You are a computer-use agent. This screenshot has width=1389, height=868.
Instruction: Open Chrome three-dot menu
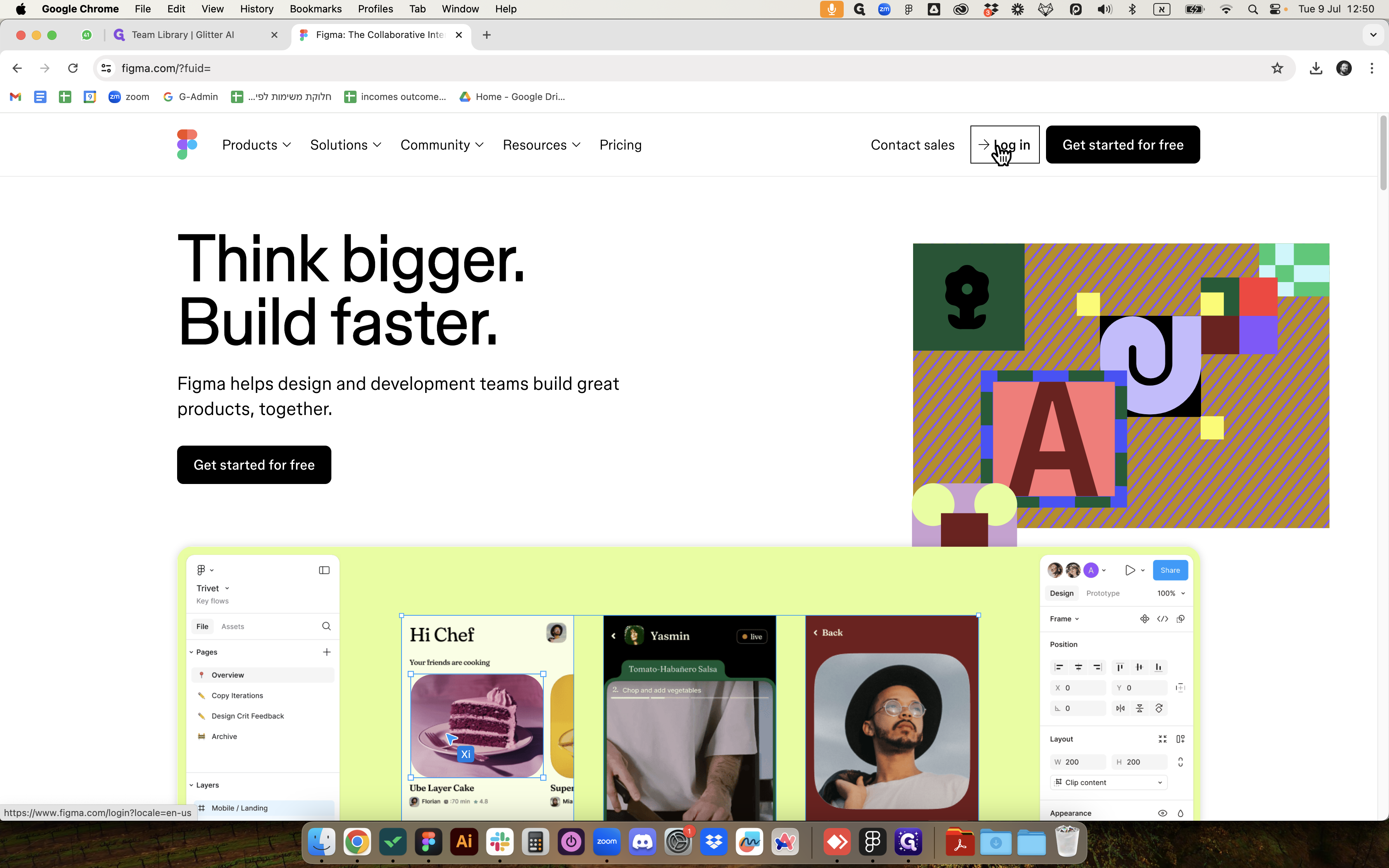(x=1372, y=68)
